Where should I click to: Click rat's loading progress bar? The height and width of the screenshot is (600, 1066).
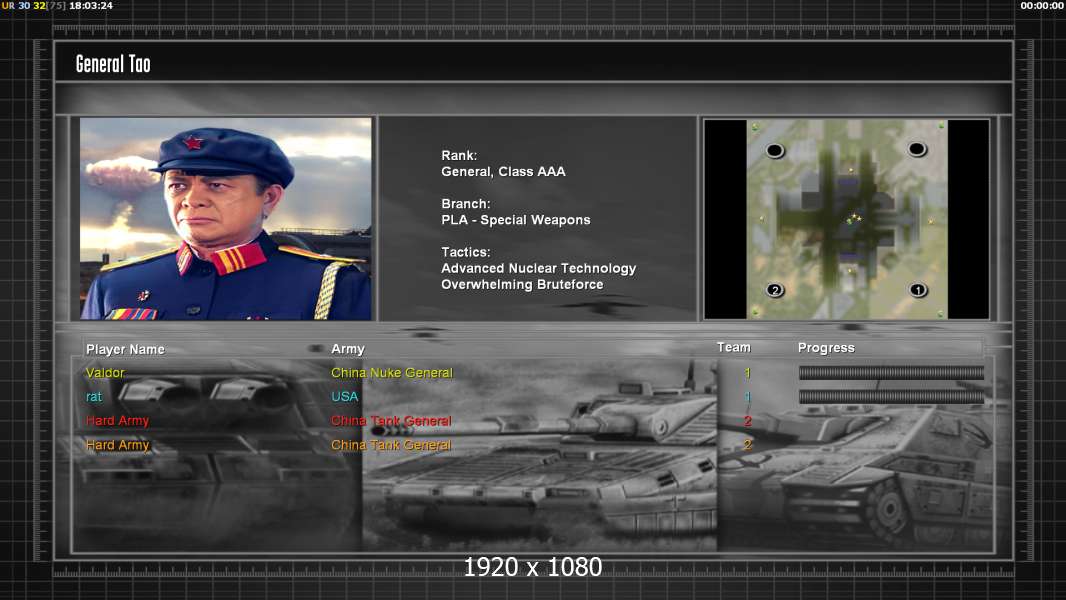tap(891, 397)
